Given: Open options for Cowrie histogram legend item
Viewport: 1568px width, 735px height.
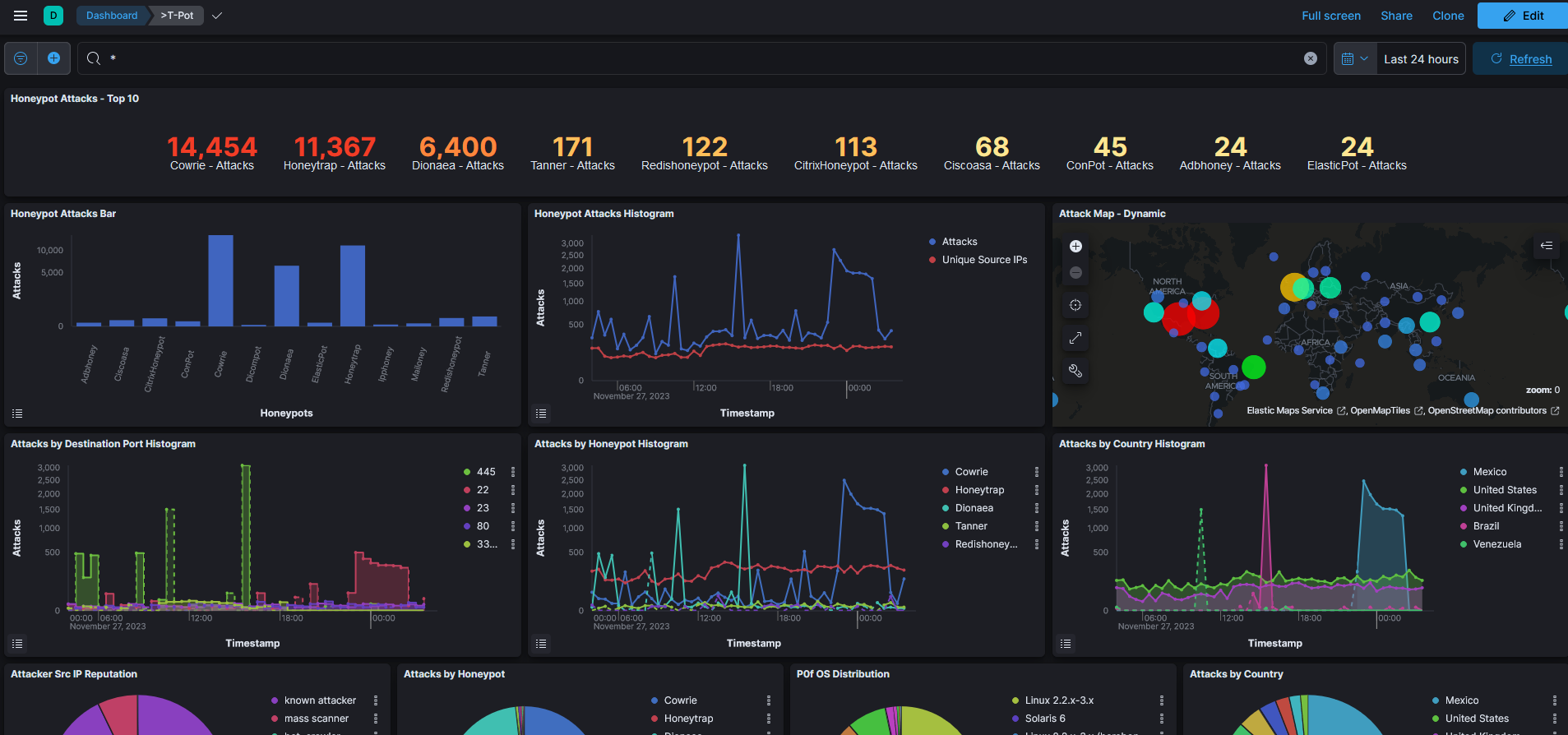Looking at the screenshot, I should tap(1037, 472).
